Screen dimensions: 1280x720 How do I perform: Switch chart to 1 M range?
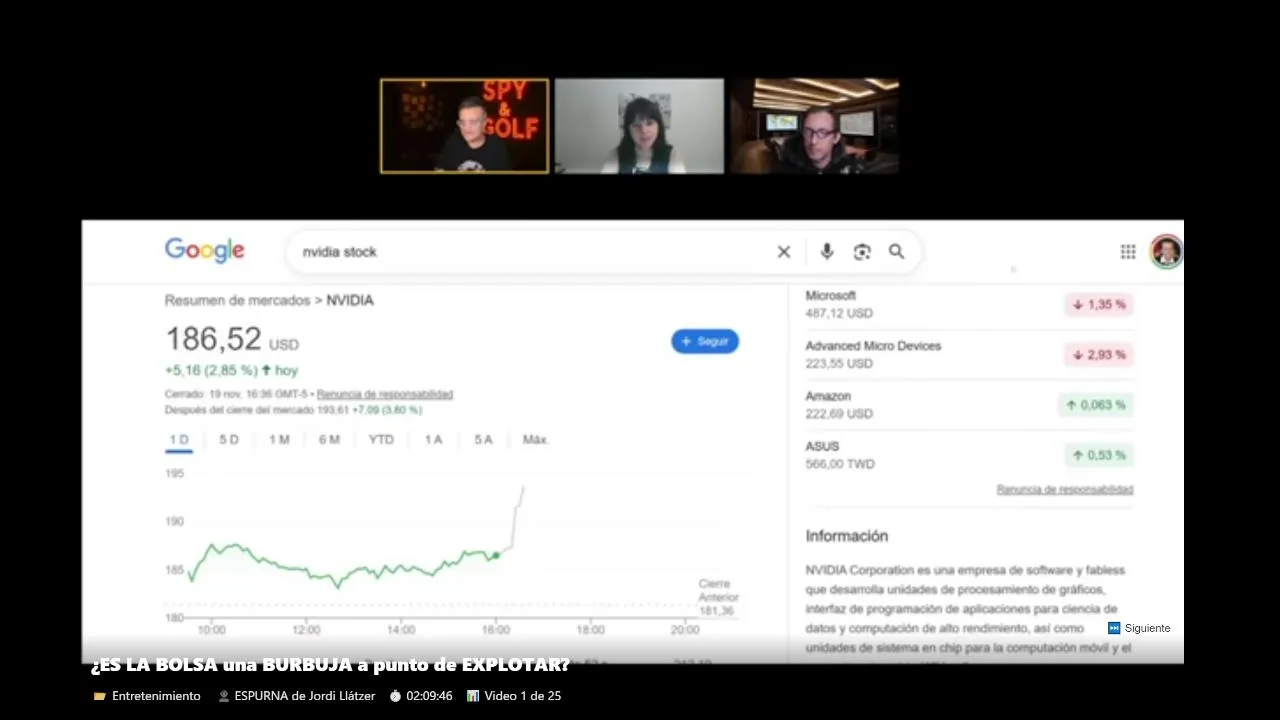279,439
